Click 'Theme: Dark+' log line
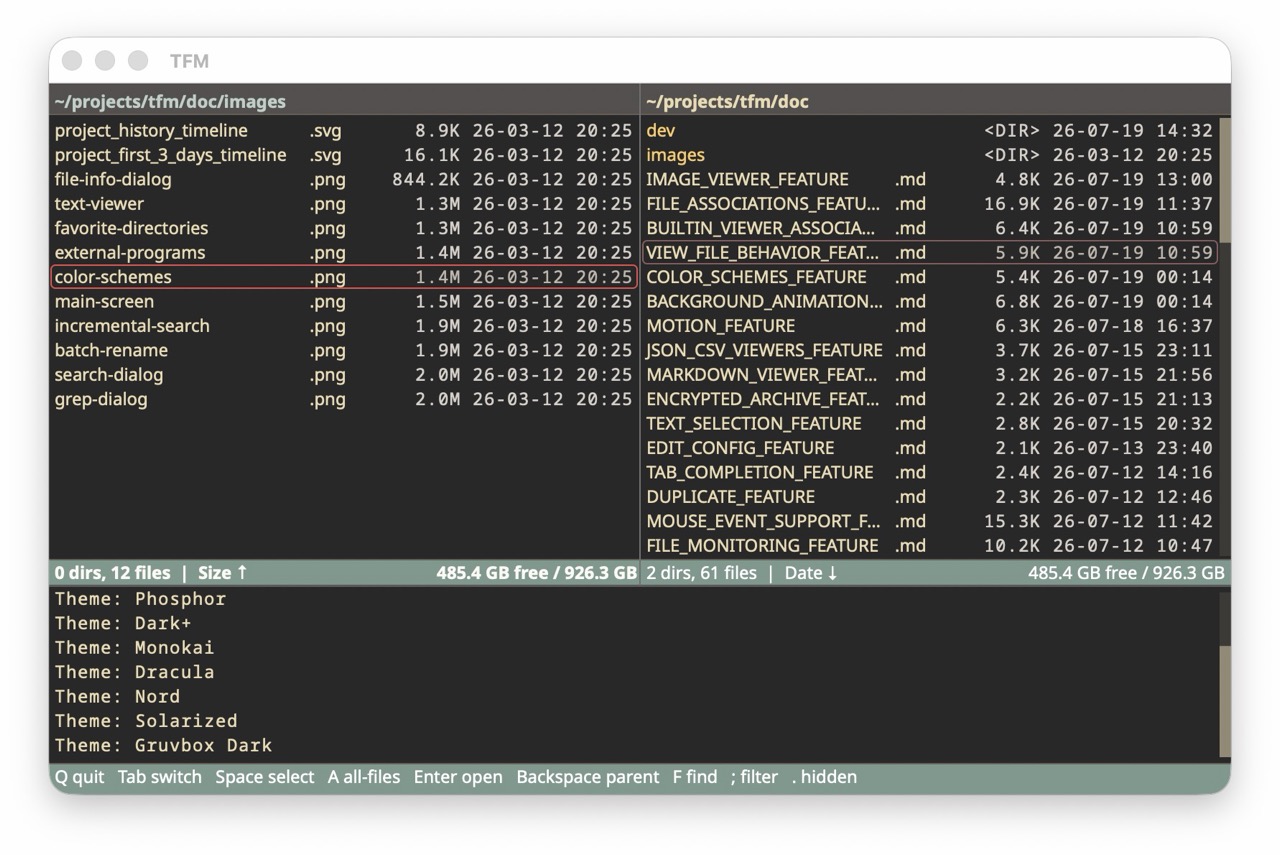 tap(123, 623)
